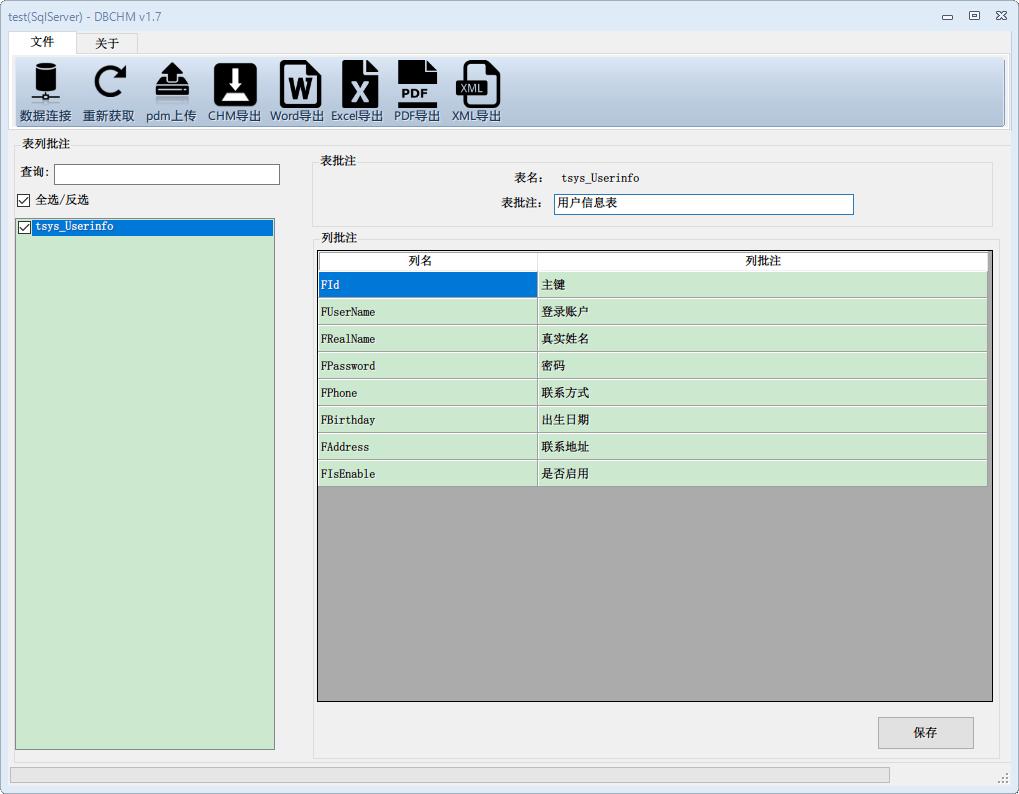Switch to the 关于 tab

tap(106, 43)
